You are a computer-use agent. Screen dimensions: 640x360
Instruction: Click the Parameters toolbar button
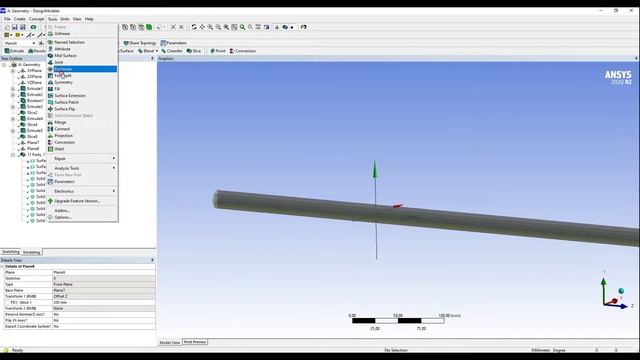173,43
